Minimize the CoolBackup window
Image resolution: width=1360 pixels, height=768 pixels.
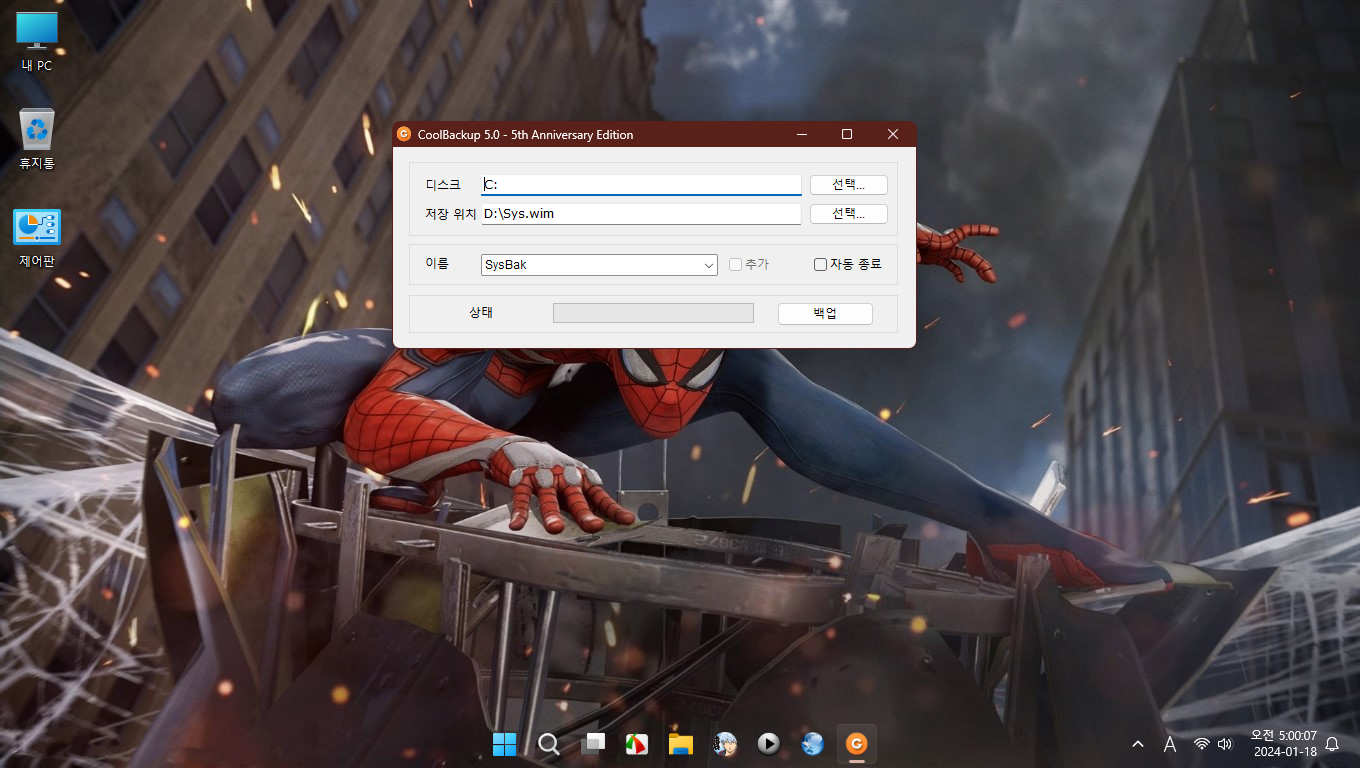(x=801, y=134)
